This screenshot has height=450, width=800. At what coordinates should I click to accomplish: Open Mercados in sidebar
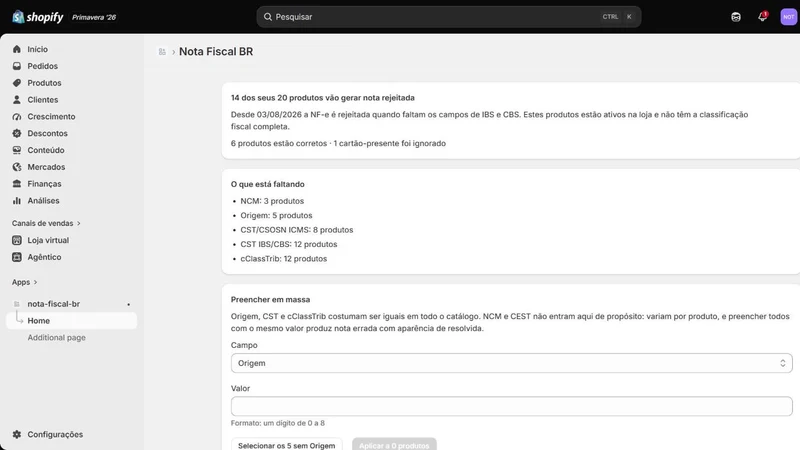(x=46, y=167)
